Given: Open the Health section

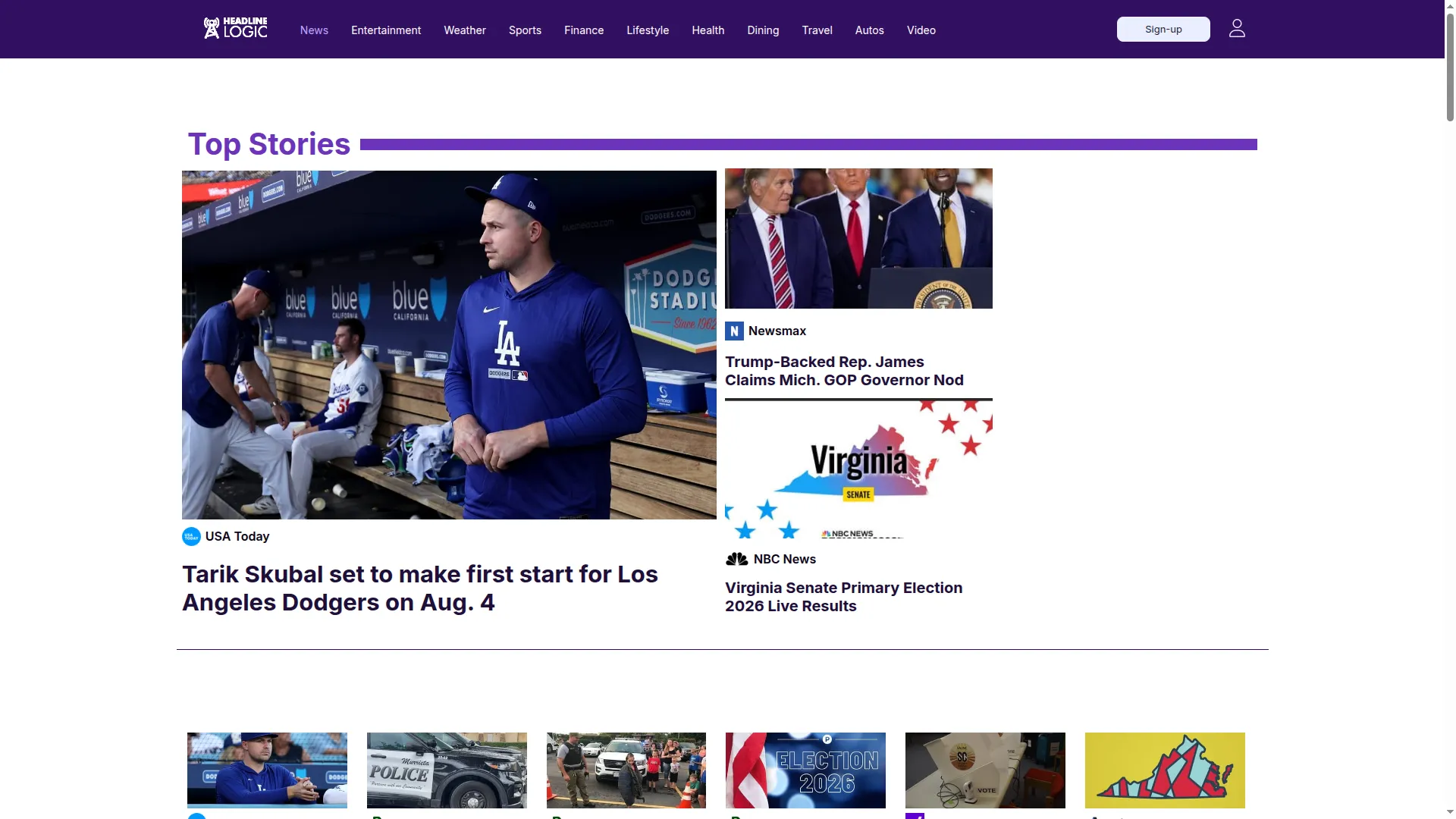Looking at the screenshot, I should 708,30.
